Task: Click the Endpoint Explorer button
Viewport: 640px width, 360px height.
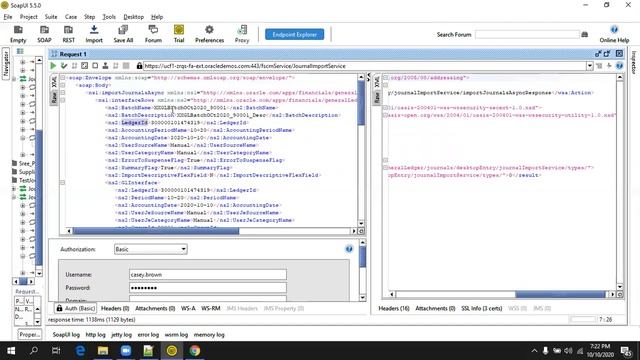Action: pos(295,34)
